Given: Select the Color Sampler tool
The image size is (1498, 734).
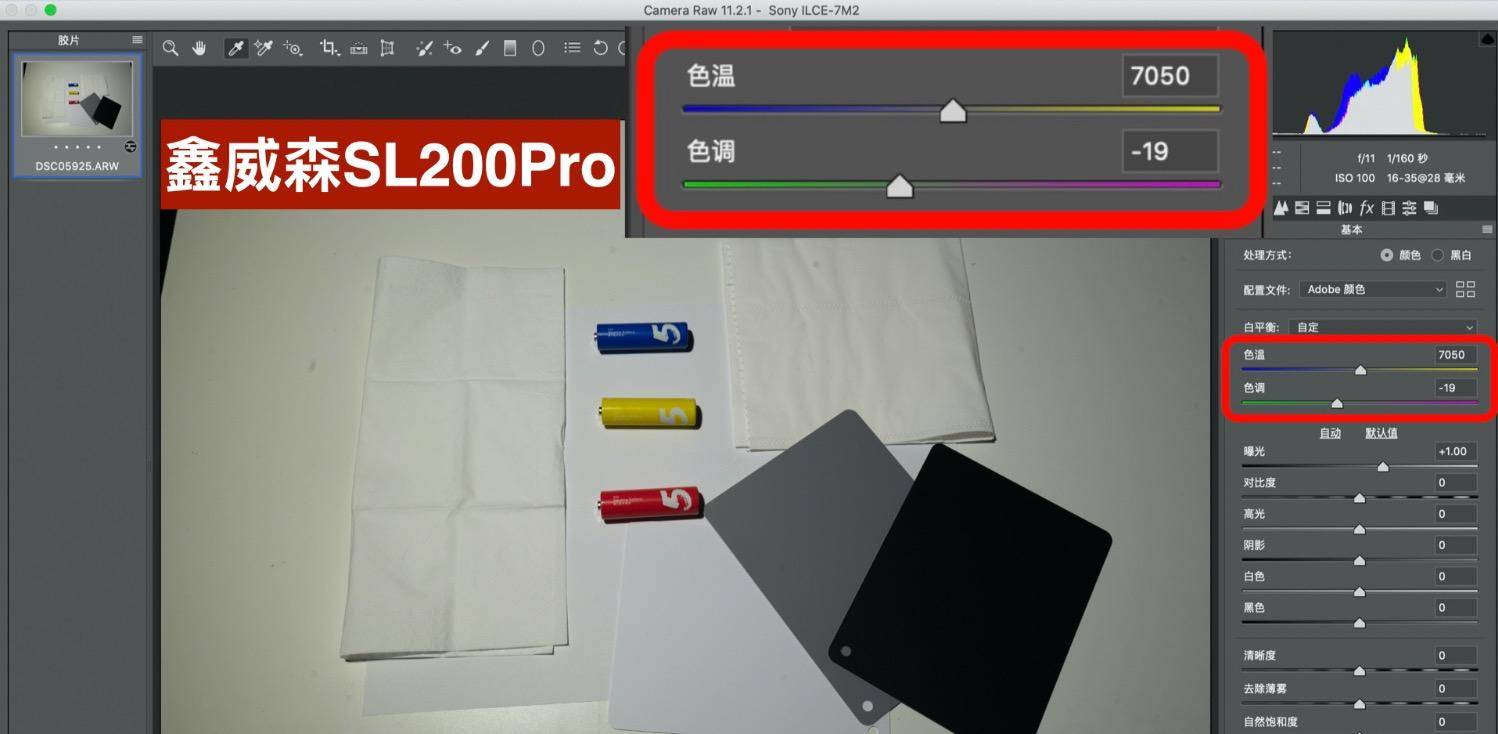Looking at the screenshot, I should click(264, 48).
